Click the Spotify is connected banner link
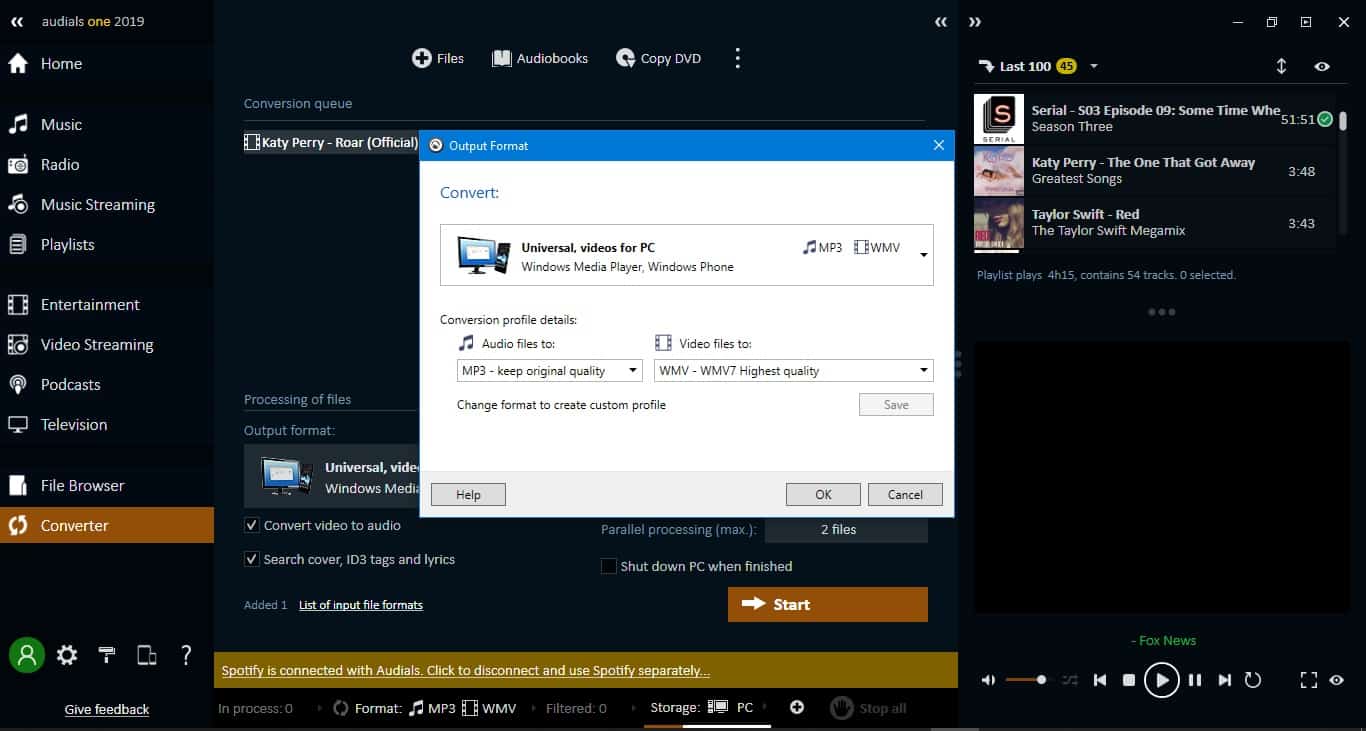 pyautogui.click(x=466, y=671)
